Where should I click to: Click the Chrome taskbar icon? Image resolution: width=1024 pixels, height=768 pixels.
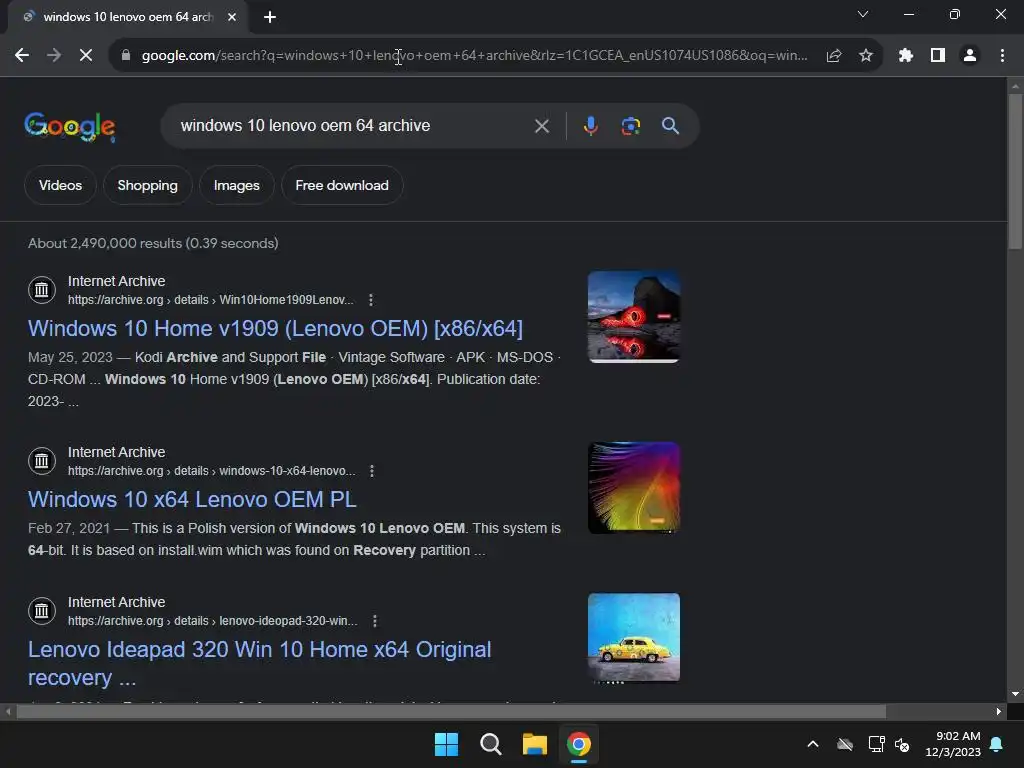point(579,744)
